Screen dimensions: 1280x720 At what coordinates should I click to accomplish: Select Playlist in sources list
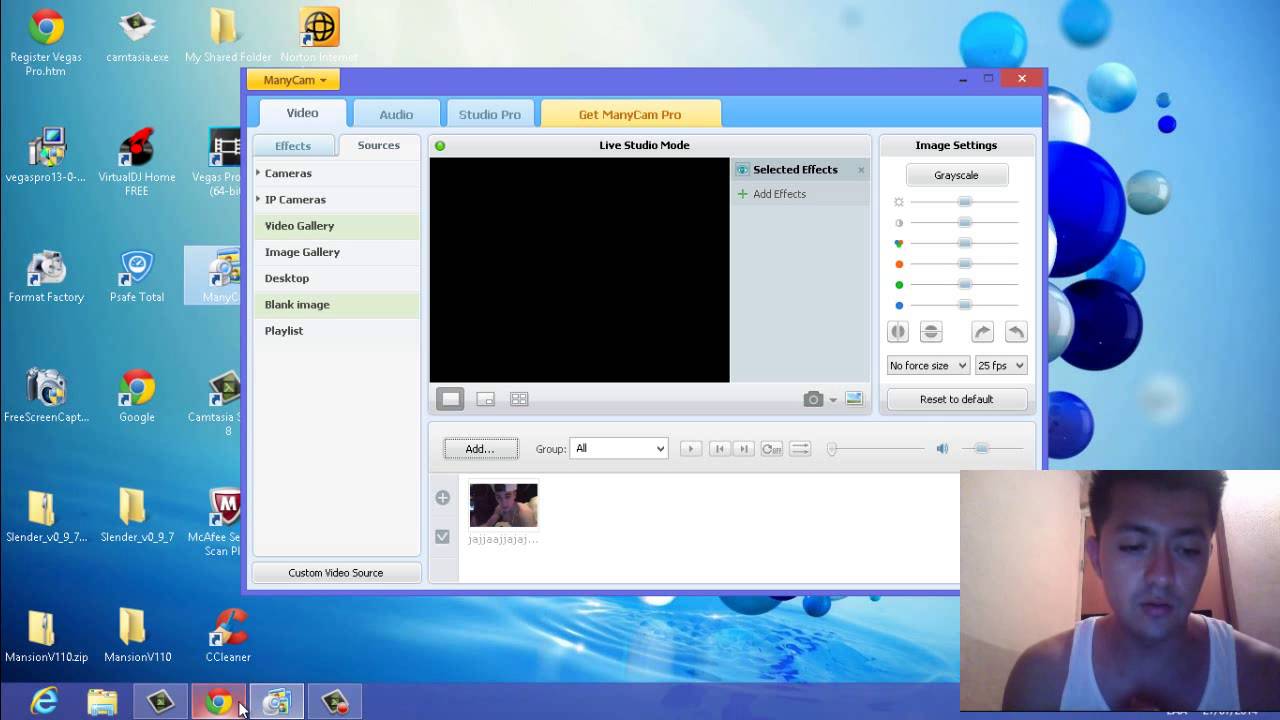(337, 331)
